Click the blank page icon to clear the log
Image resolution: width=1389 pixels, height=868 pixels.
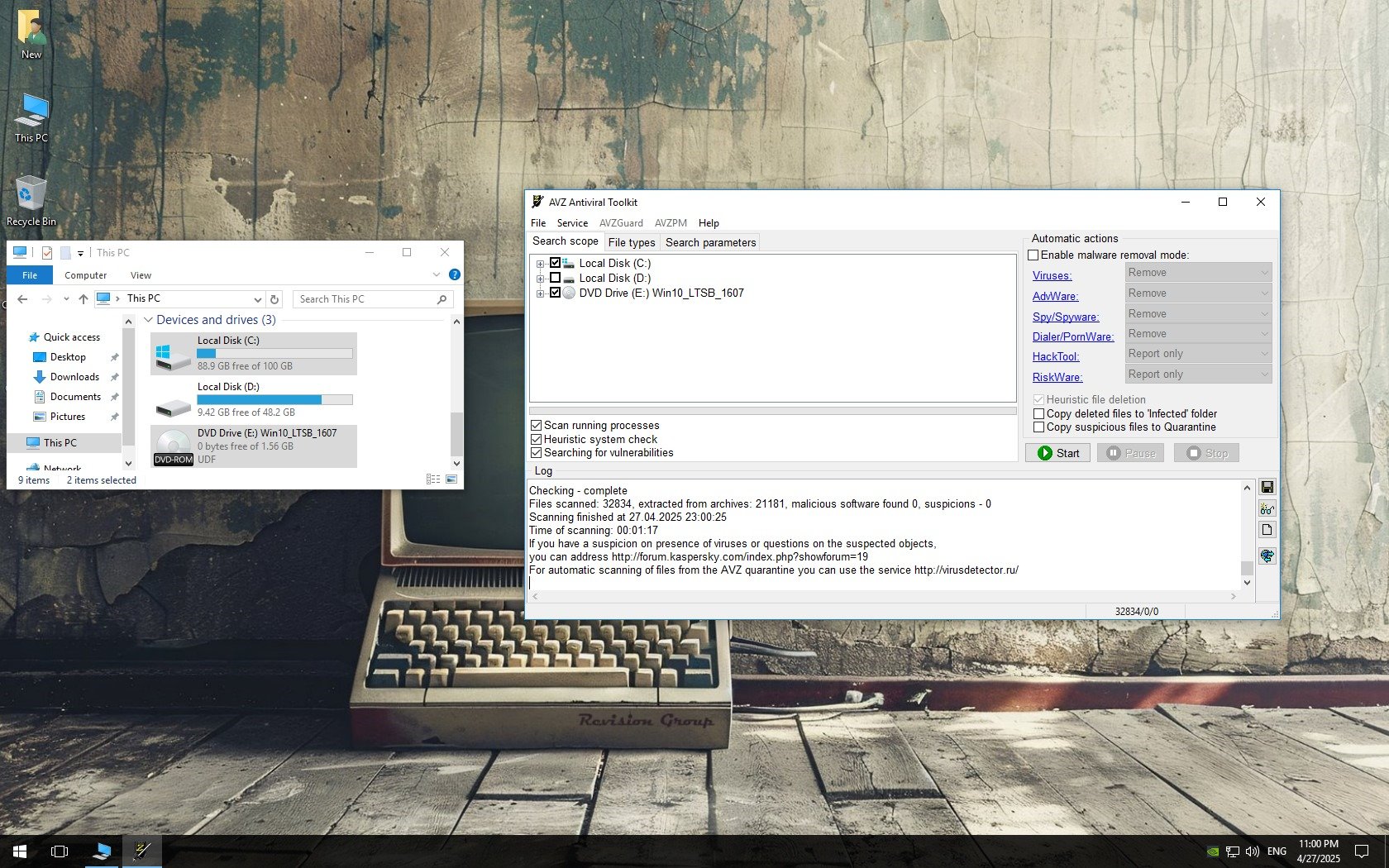(x=1267, y=530)
